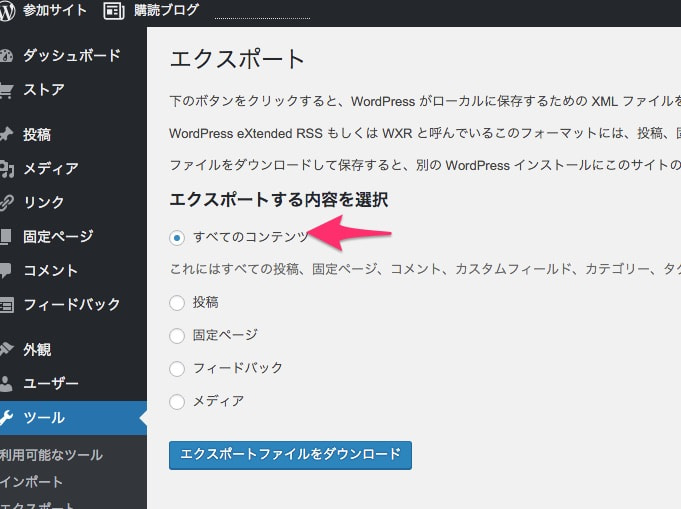Click the インポート submenu link
This screenshot has width=681, height=509.
click(32, 482)
